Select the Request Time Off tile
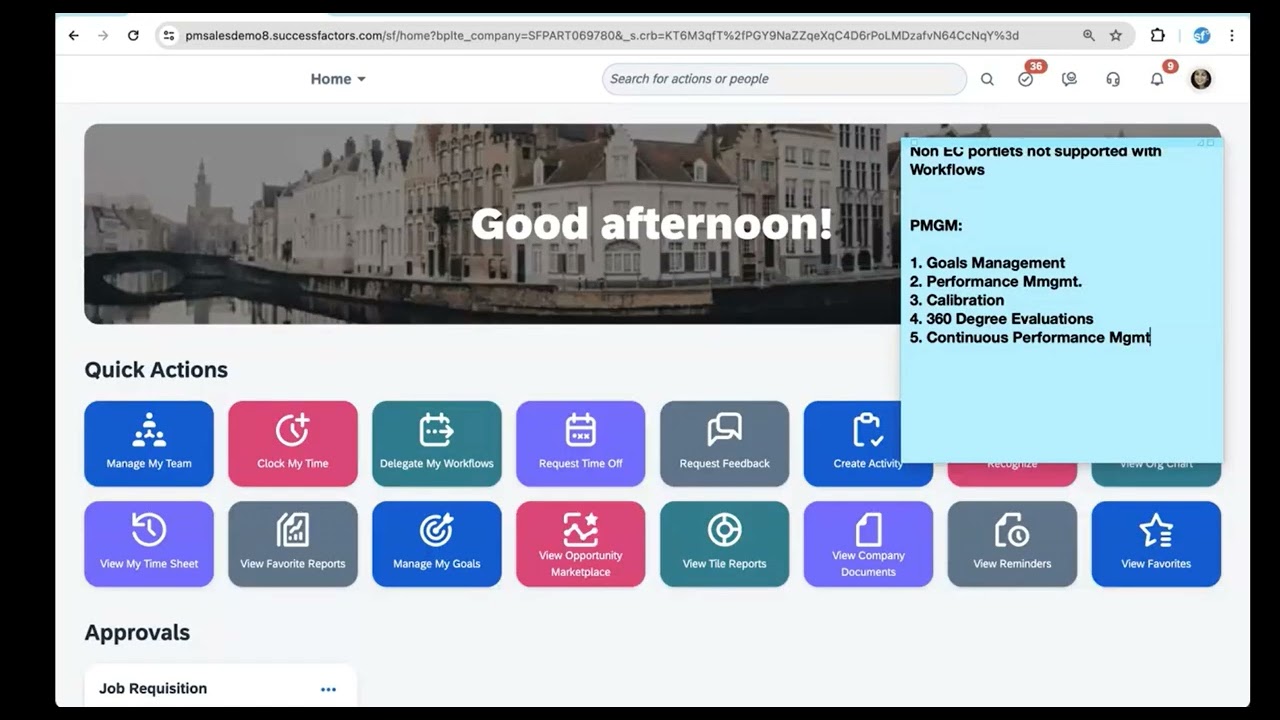The width and height of the screenshot is (1280, 720). coord(581,444)
